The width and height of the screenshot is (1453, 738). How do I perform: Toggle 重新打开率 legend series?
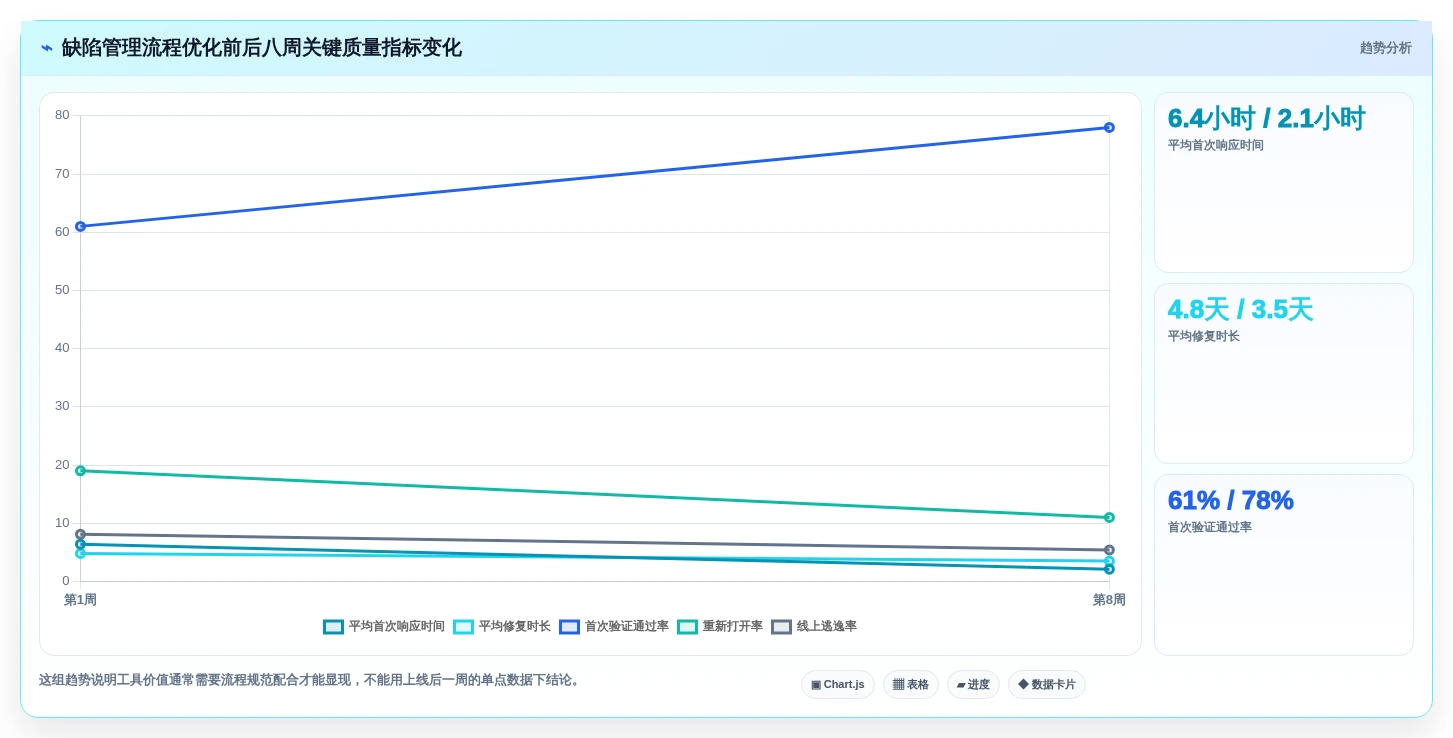720,627
